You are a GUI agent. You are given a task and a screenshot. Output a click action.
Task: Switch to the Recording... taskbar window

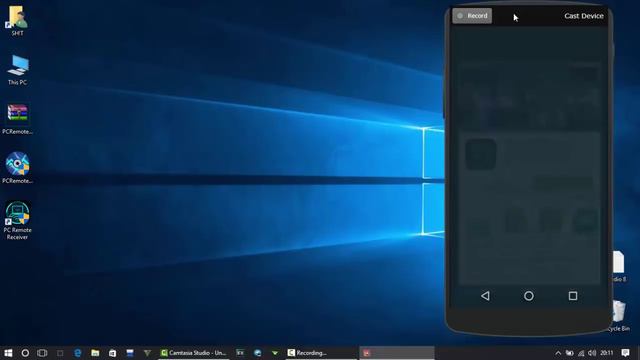point(321,353)
